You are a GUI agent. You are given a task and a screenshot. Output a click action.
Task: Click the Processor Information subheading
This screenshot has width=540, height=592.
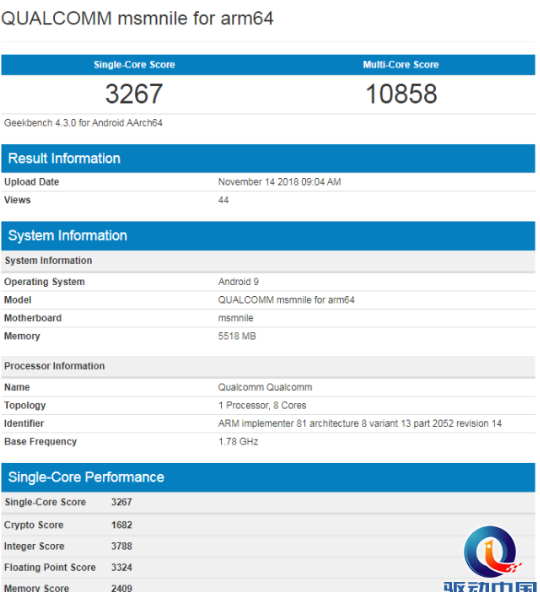pos(54,366)
